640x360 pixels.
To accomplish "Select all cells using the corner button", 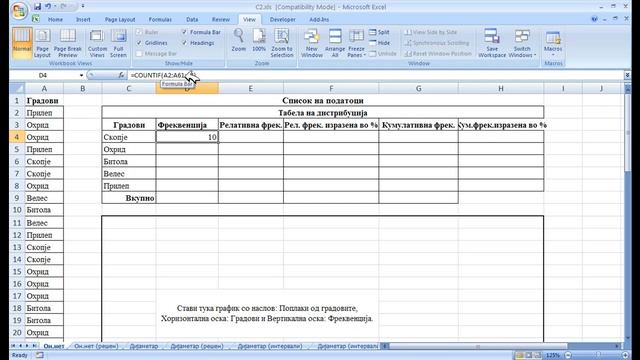I will coord(17,88).
